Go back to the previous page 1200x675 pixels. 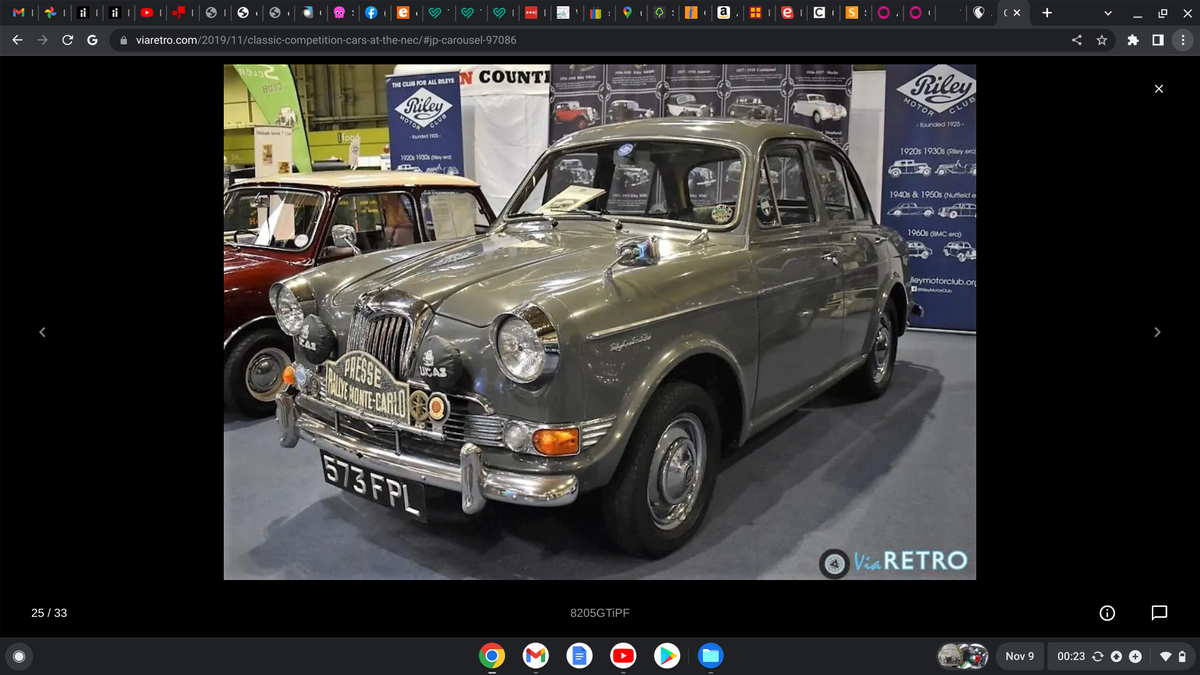(x=17, y=41)
